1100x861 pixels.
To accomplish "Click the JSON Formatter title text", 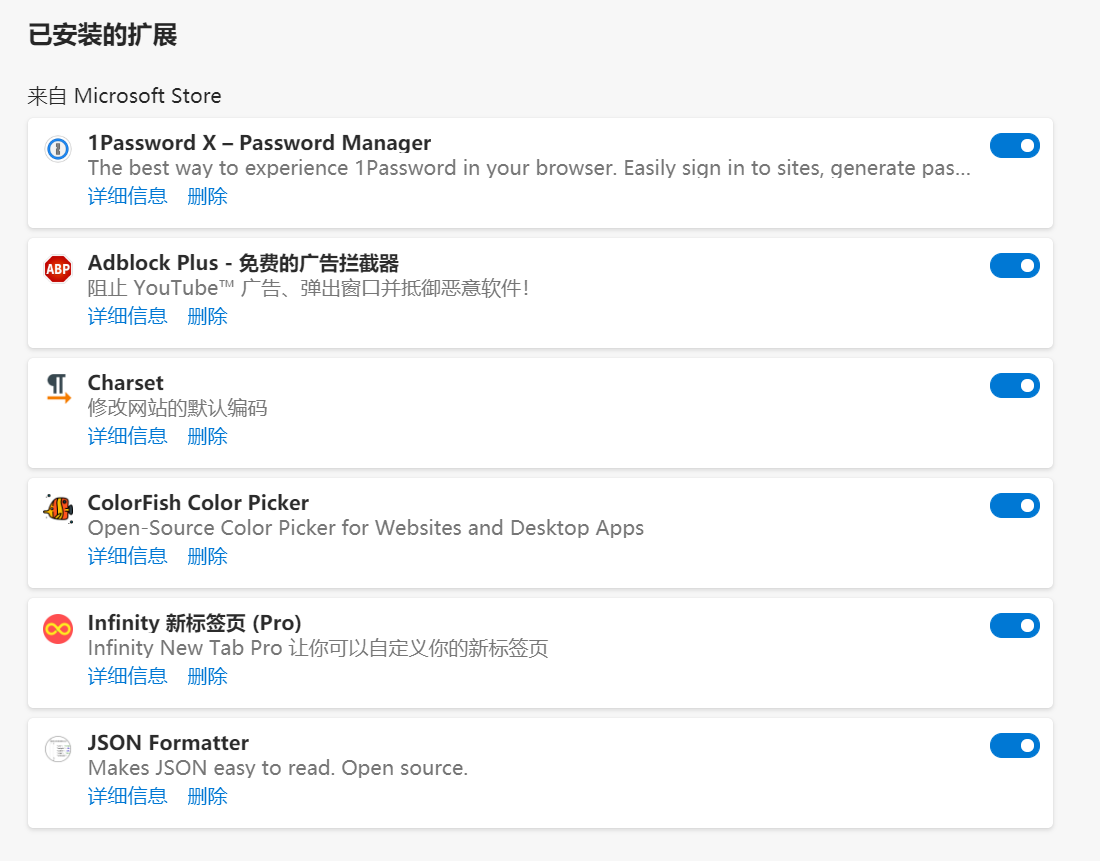I will click(x=168, y=742).
